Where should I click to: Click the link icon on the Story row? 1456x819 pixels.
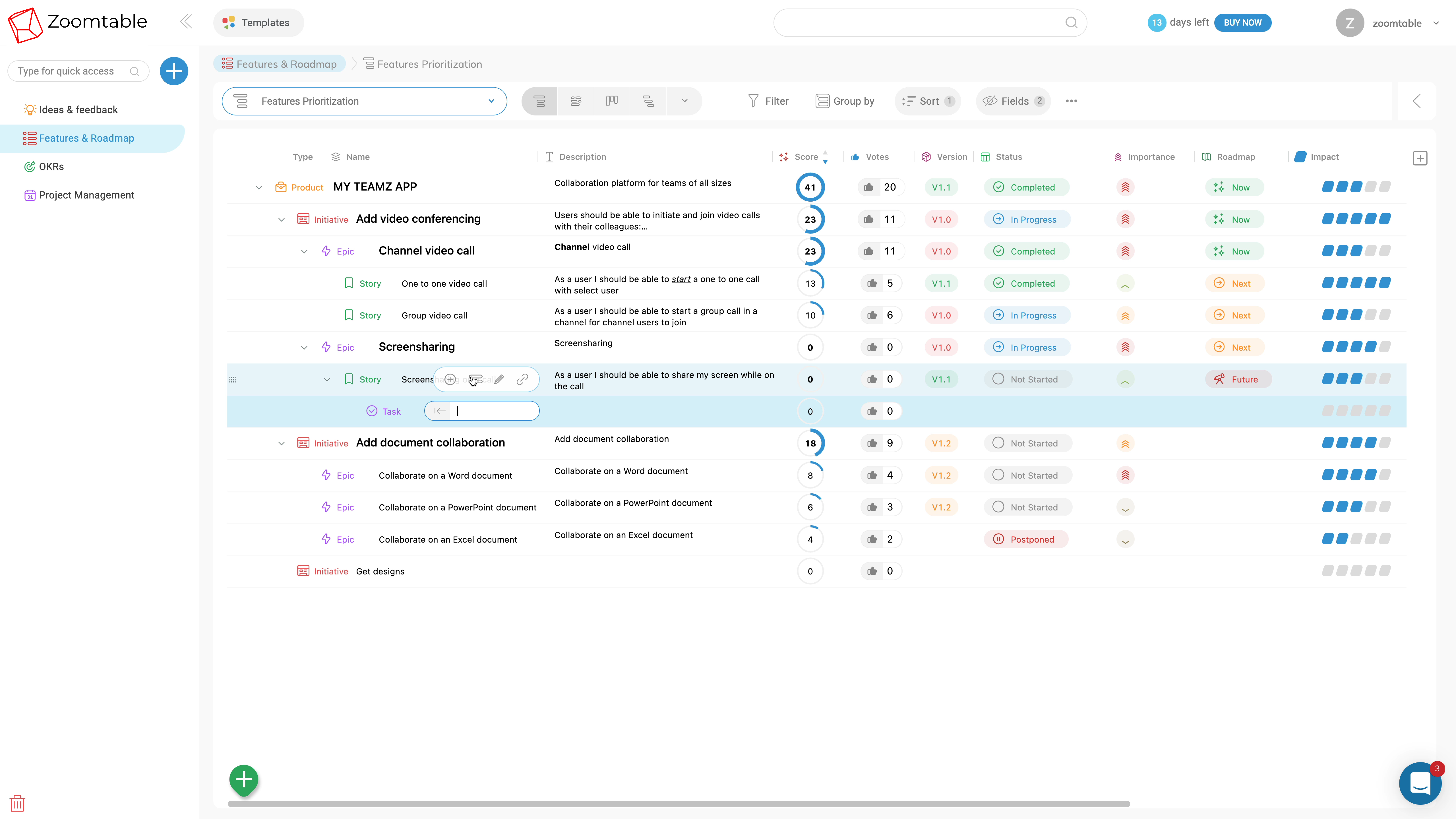click(x=522, y=379)
